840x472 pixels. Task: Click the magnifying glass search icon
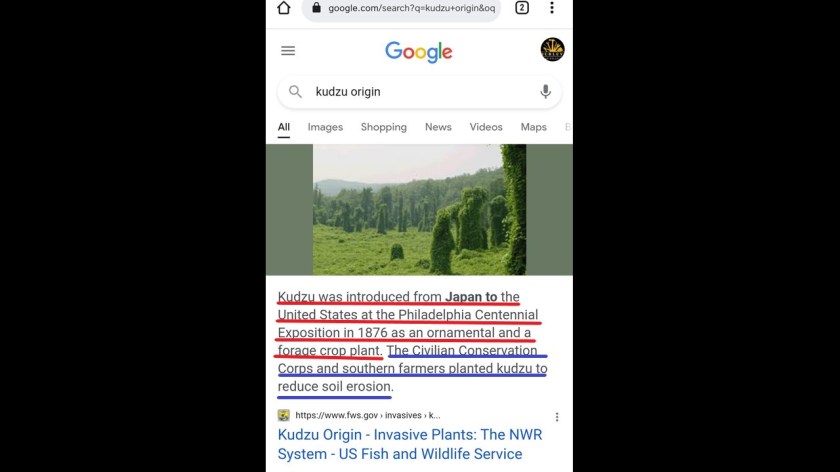pyautogui.click(x=295, y=92)
